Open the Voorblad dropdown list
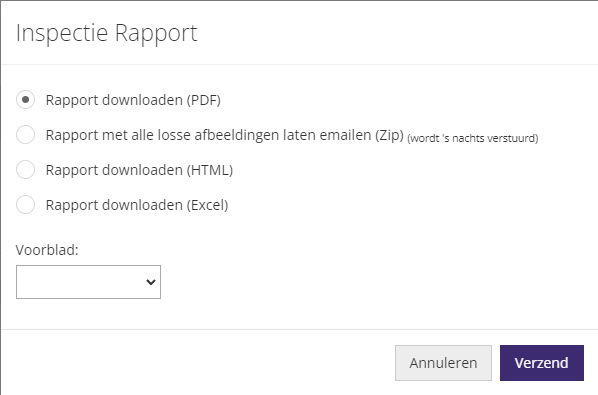 (x=88, y=282)
